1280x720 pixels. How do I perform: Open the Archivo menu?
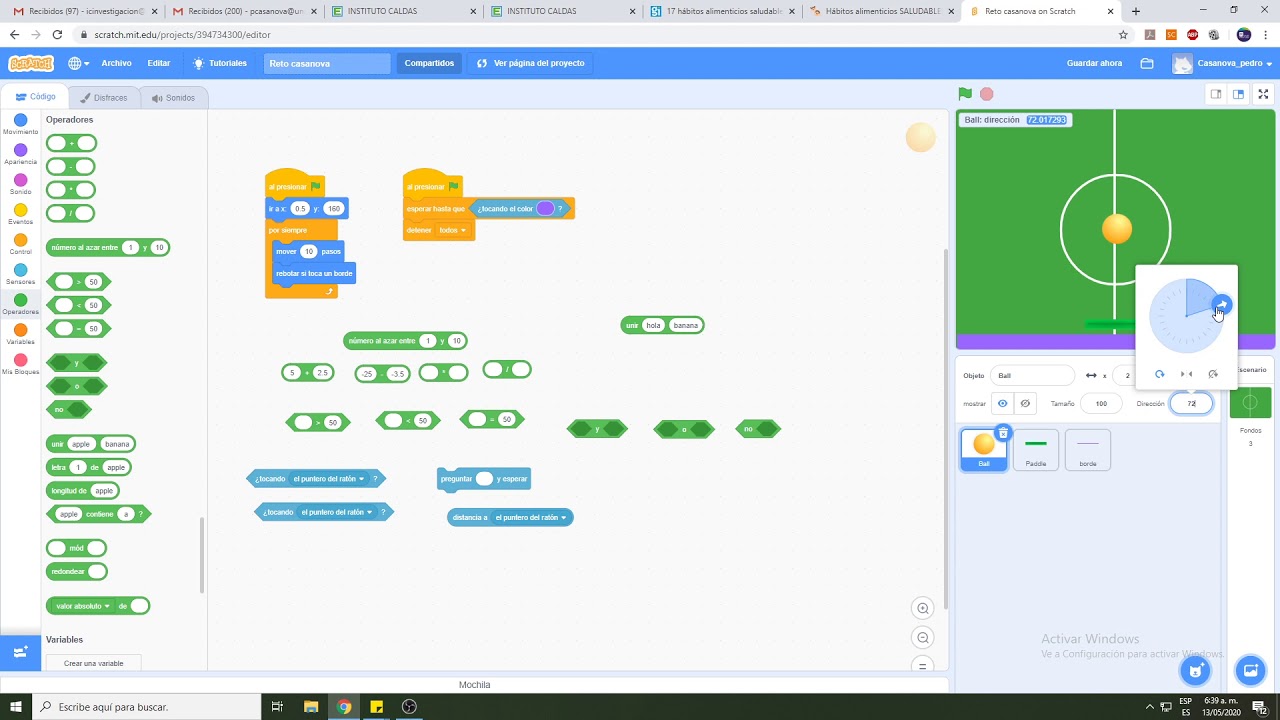click(x=116, y=63)
